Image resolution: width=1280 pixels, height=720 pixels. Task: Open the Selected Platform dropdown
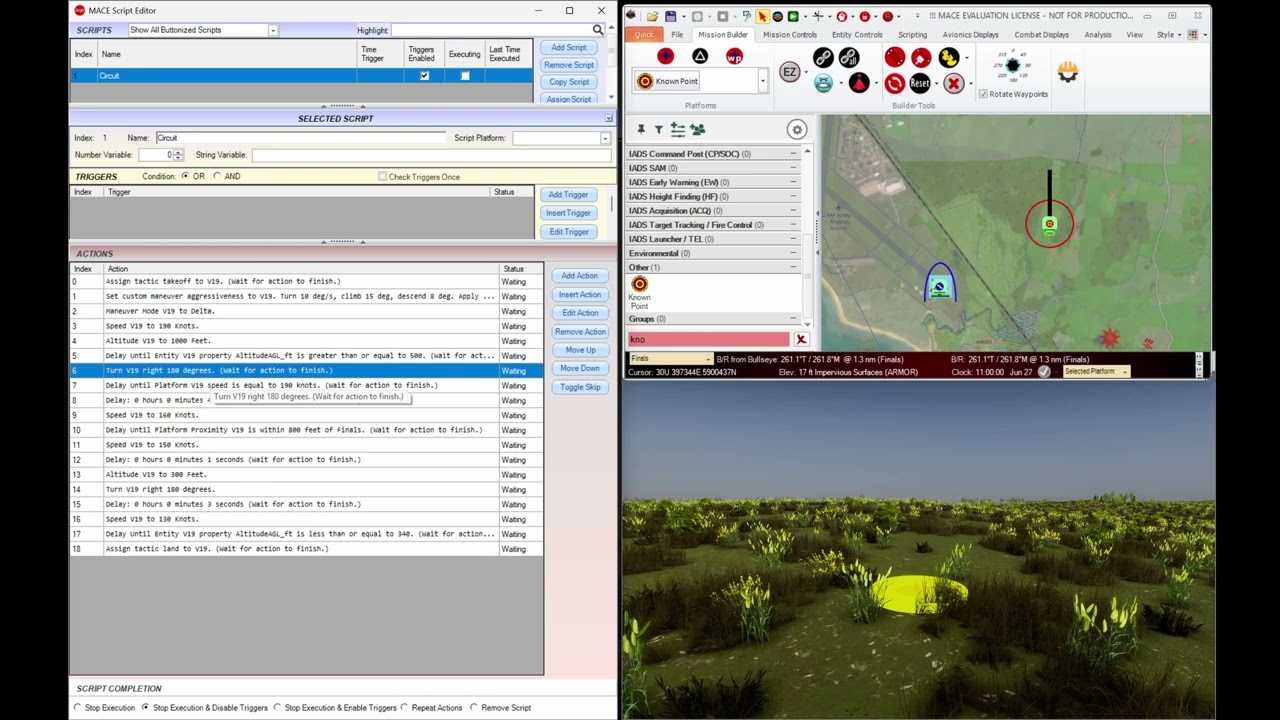coord(1125,372)
